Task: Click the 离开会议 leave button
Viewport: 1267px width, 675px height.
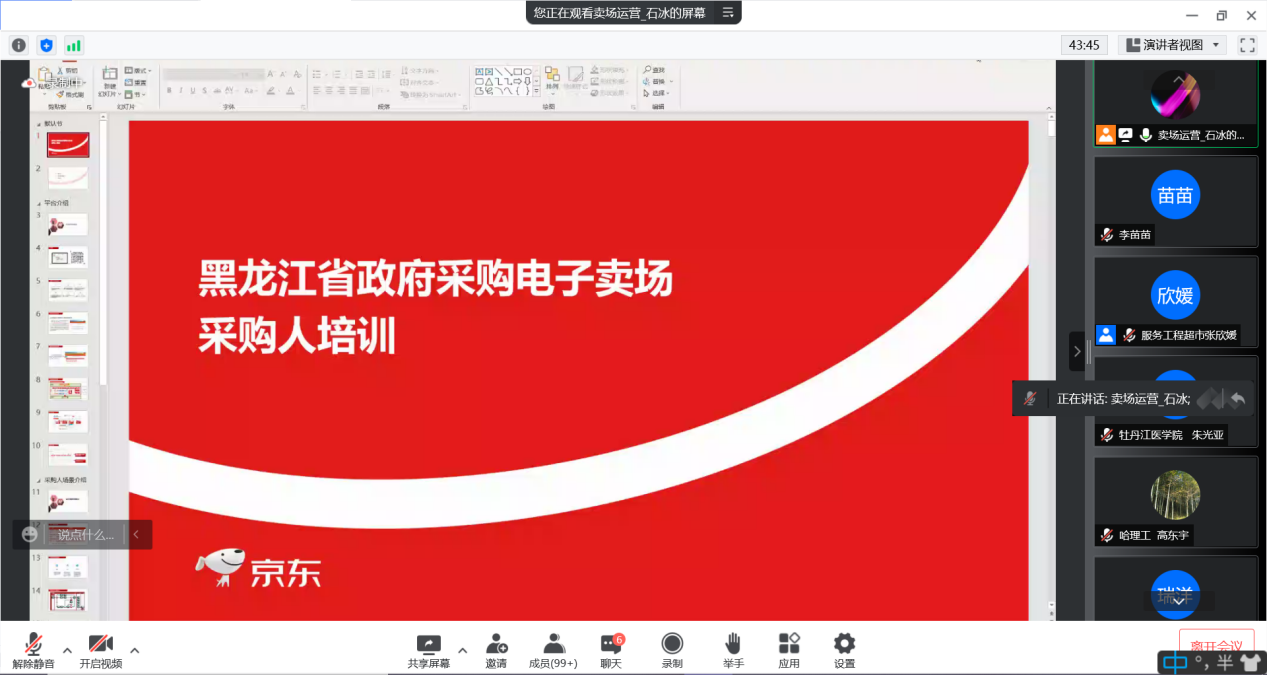Action: [1216, 645]
